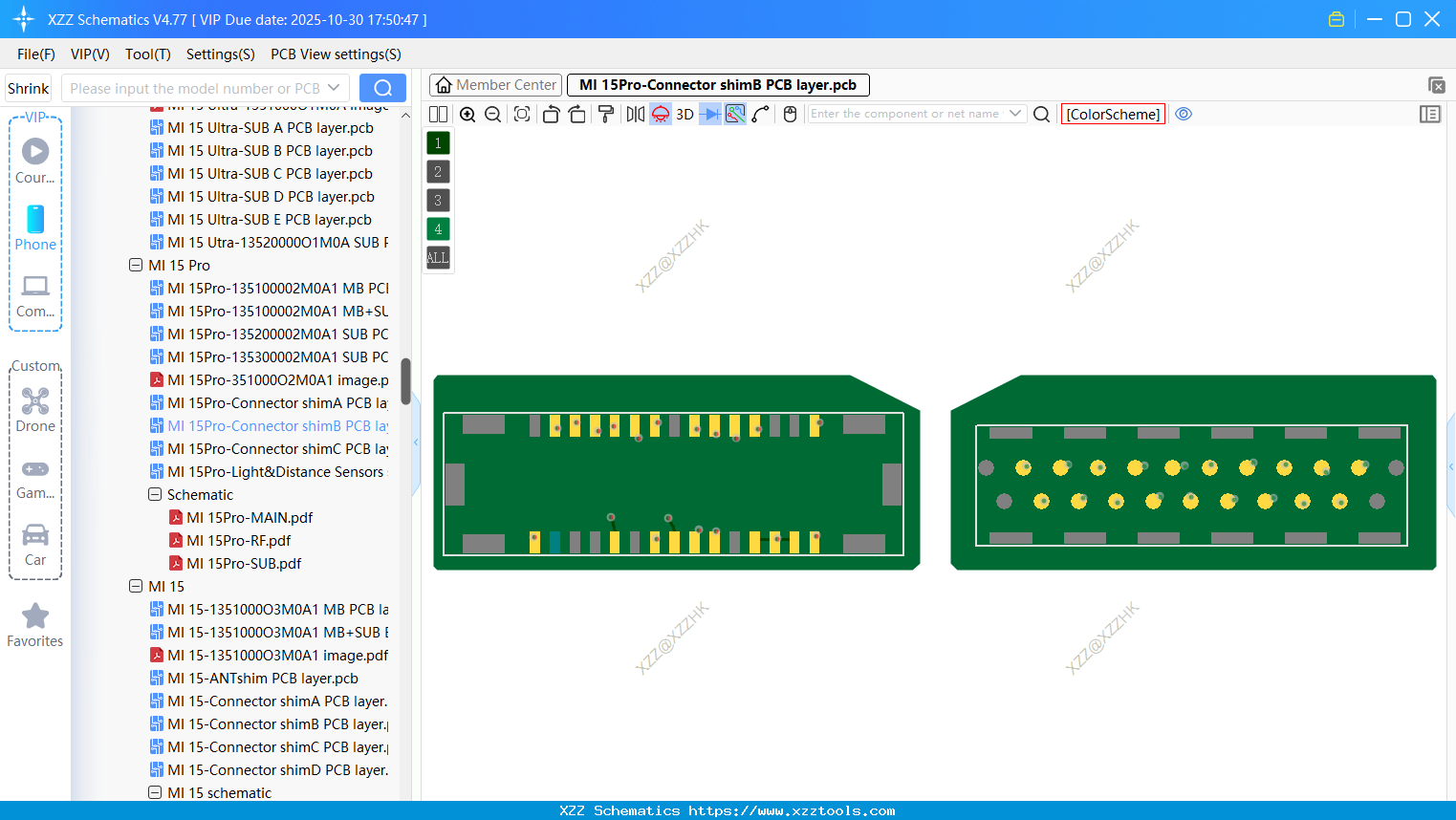Collapse the Schematic folder

[x=154, y=494]
